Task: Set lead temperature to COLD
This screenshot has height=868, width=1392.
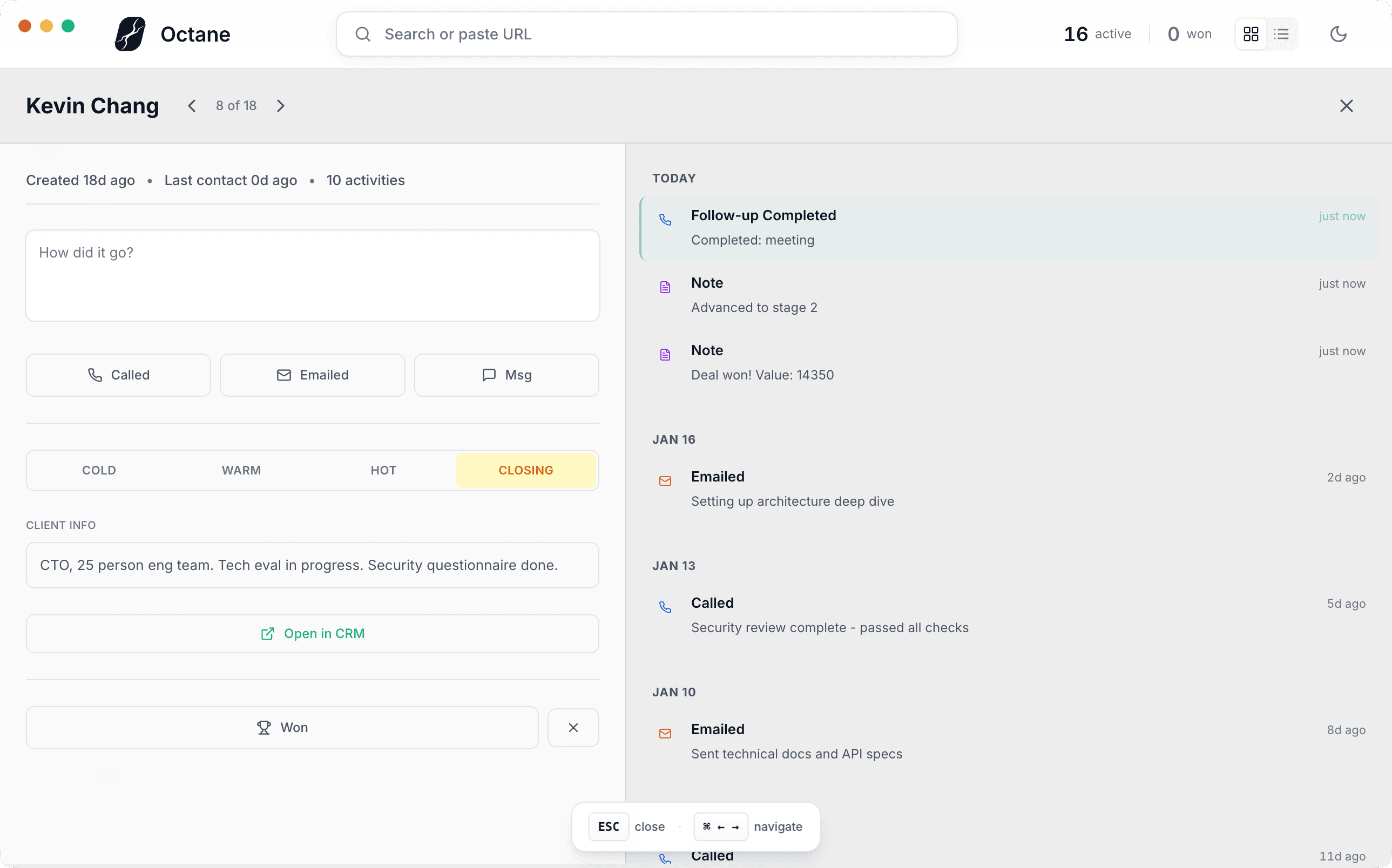Action: tap(99, 470)
